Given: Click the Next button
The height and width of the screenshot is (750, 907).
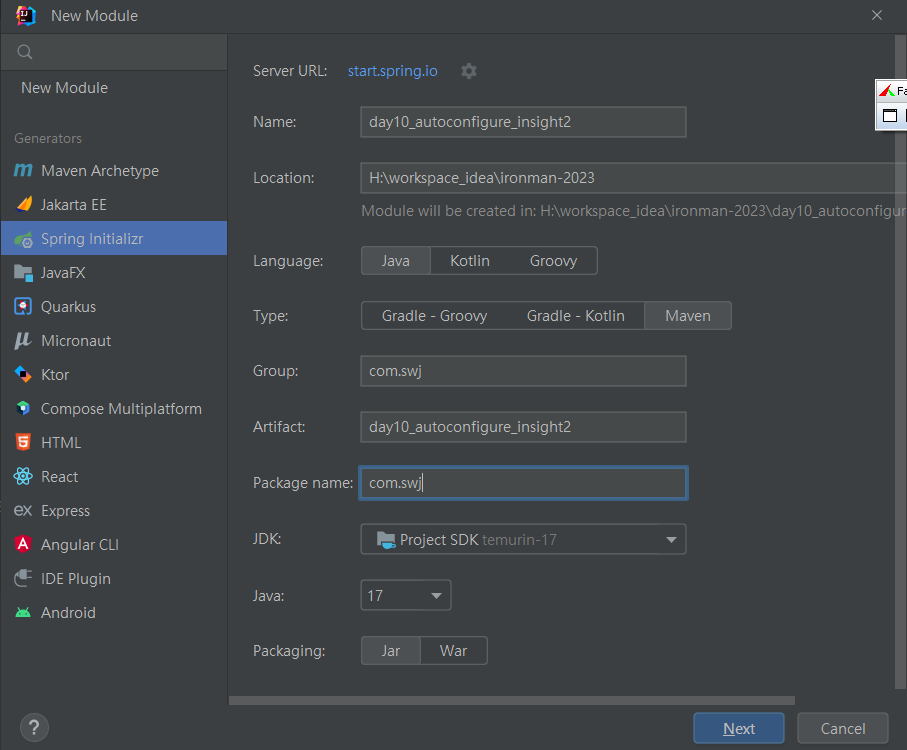Looking at the screenshot, I should click(x=739, y=728).
